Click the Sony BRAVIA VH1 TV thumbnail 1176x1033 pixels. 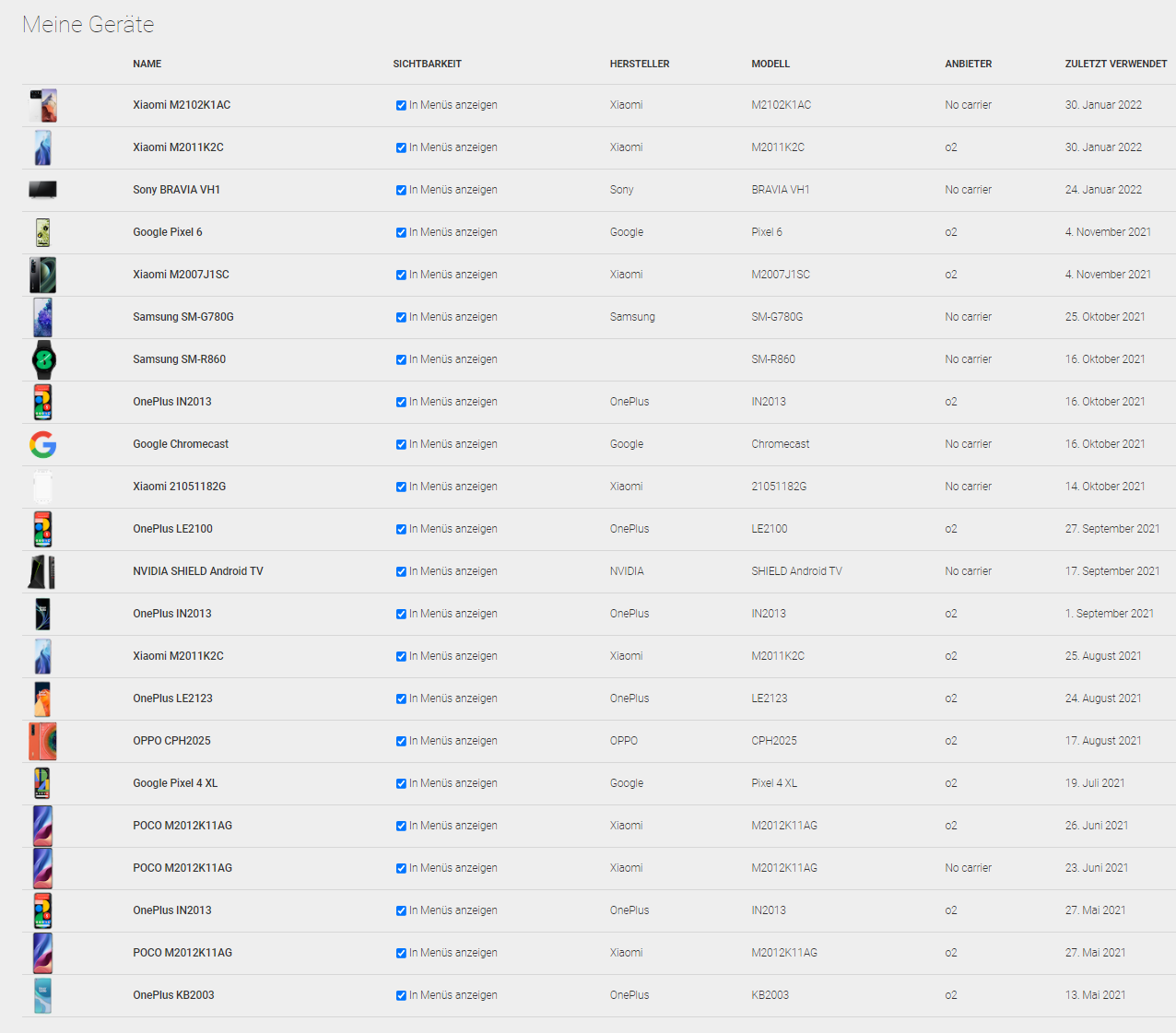coord(43,190)
